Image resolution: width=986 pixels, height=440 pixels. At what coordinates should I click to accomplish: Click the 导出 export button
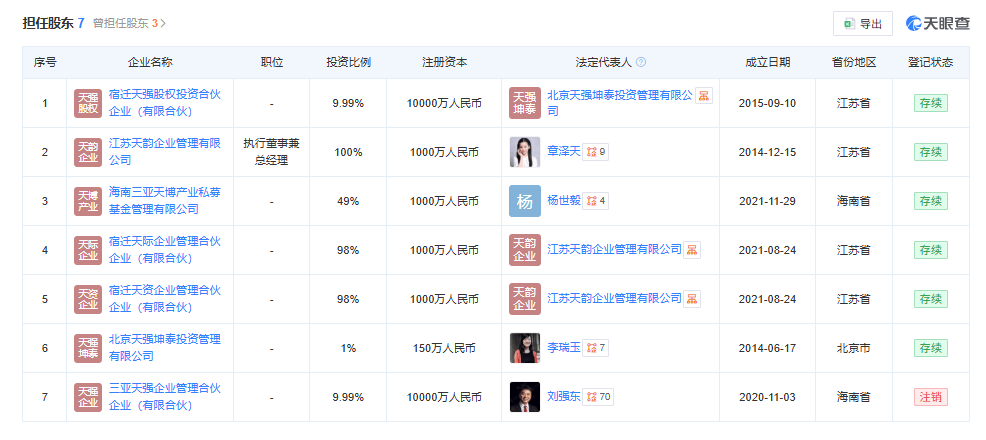(x=863, y=23)
